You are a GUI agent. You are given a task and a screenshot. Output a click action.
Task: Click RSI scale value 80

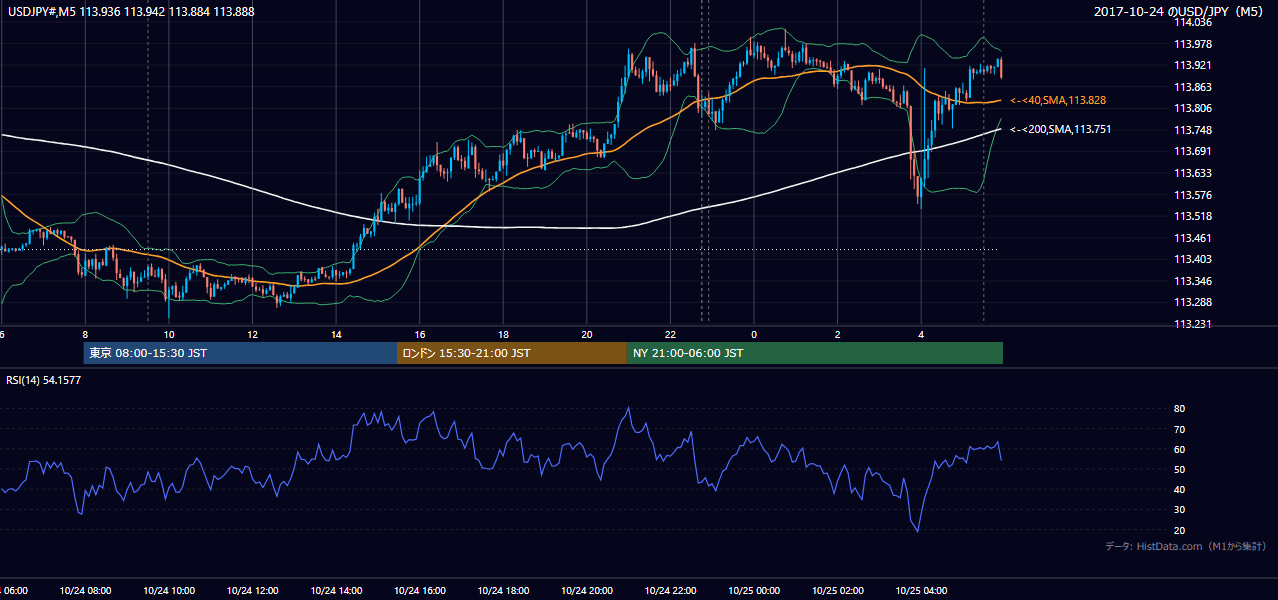tap(1179, 409)
